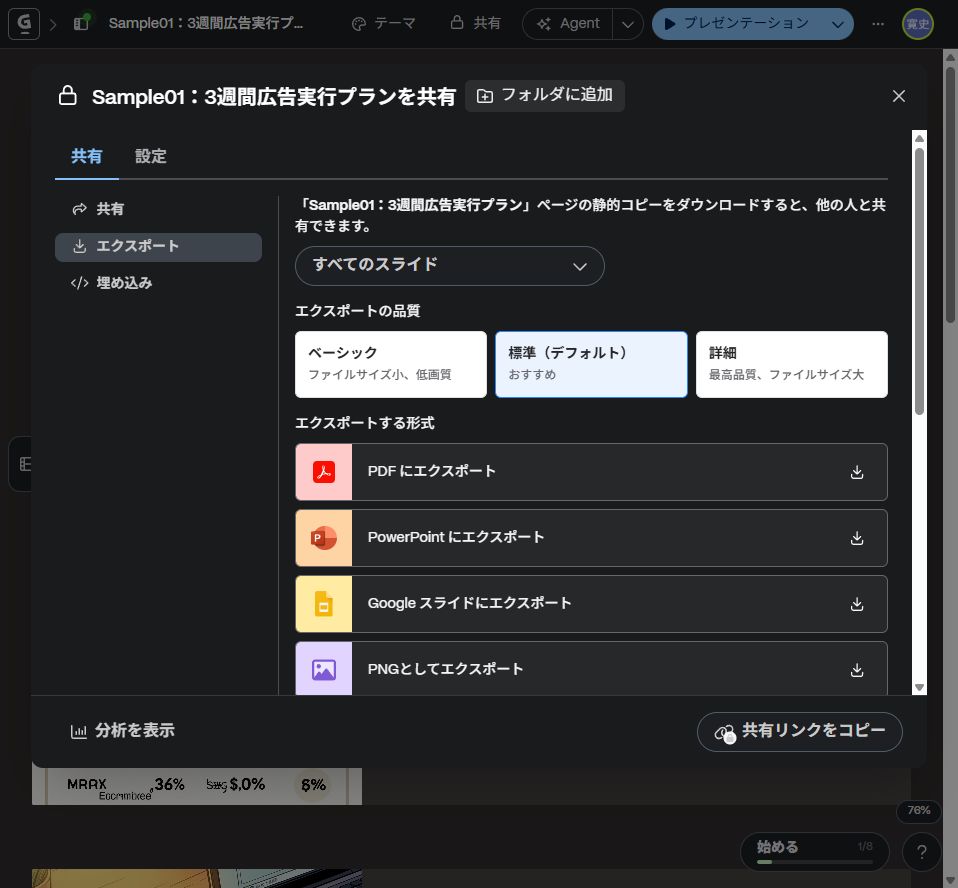Viewport: 958px width, 888px height.
Task: Click PowerPoint にエクスポート row
Action: pyautogui.click(x=591, y=538)
